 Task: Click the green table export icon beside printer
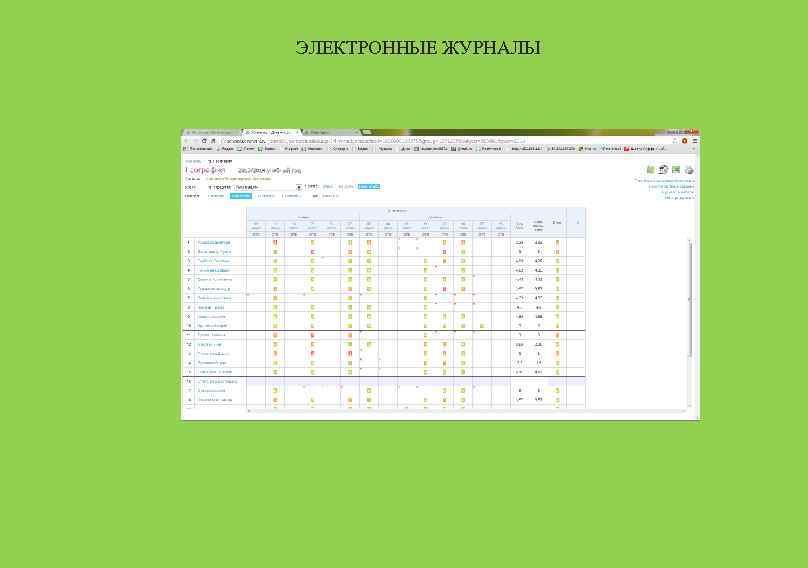(676, 170)
